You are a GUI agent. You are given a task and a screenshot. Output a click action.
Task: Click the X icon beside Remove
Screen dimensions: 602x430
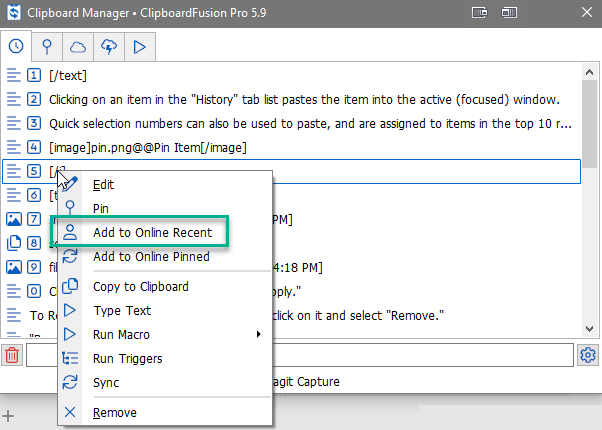click(70, 412)
